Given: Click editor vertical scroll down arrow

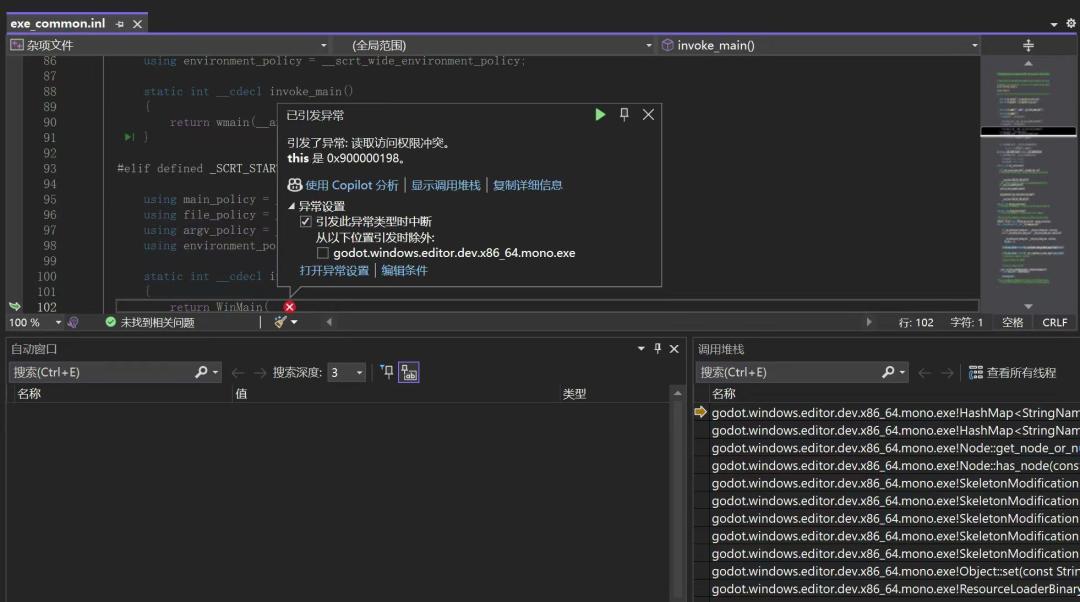Looking at the screenshot, I should click(x=1028, y=307).
